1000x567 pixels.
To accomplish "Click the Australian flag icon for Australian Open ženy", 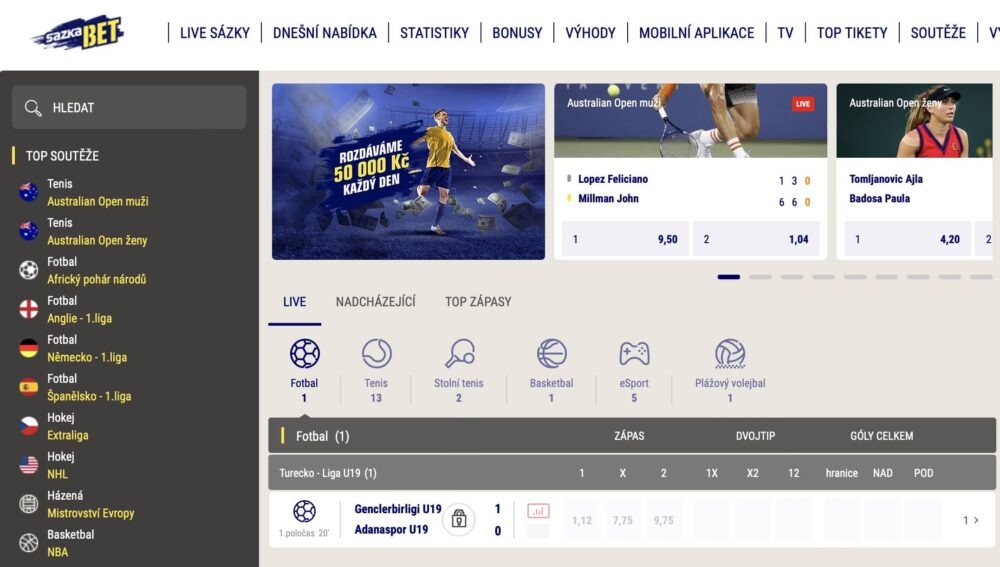I will pyautogui.click(x=29, y=231).
